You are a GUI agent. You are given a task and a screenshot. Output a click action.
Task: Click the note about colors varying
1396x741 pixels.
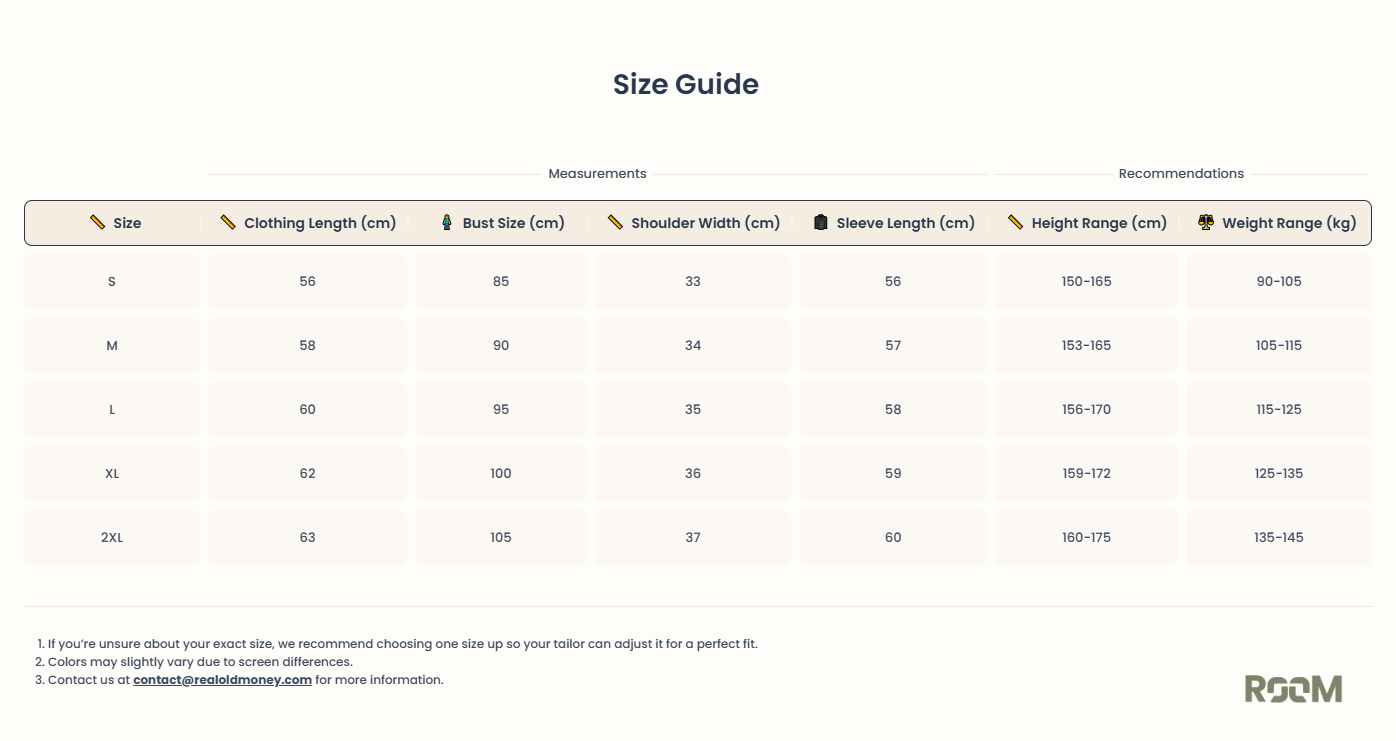[x=200, y=662]
